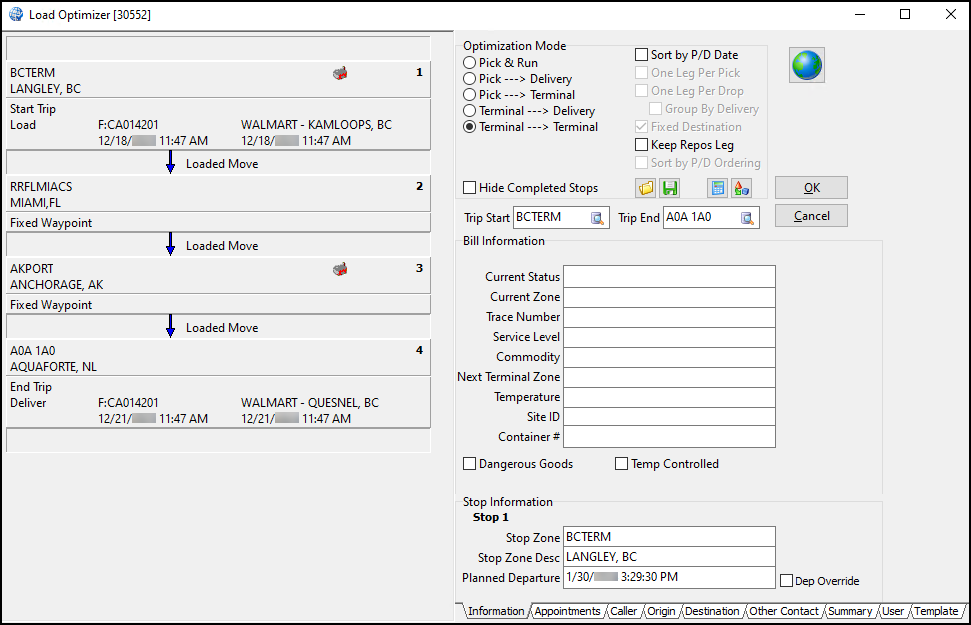This screenshot has width=971, height=625.
Task: Enable the Keep Repos Leg checkbox
Action: click(640, 145)
